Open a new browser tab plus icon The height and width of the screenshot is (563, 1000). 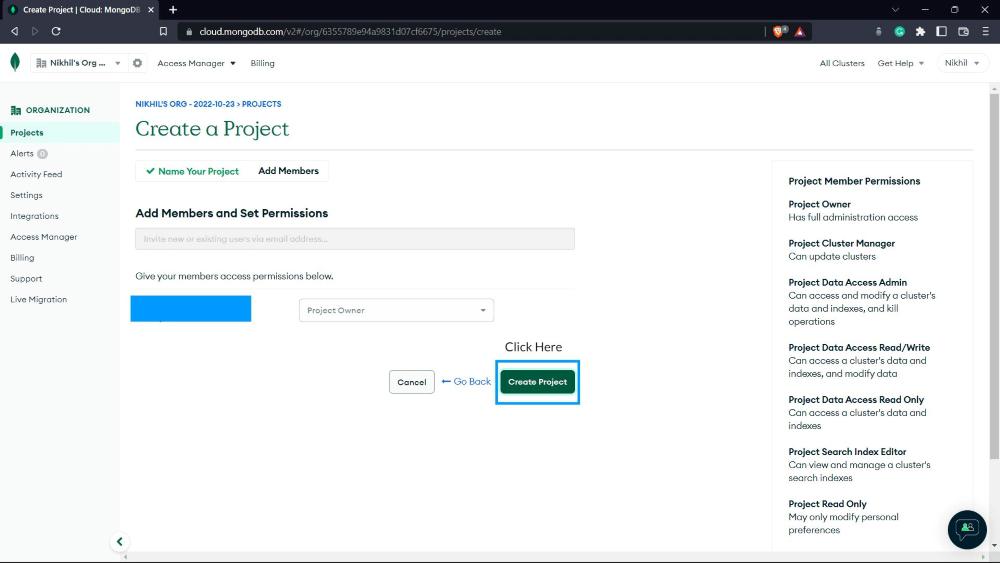point(173,10)
